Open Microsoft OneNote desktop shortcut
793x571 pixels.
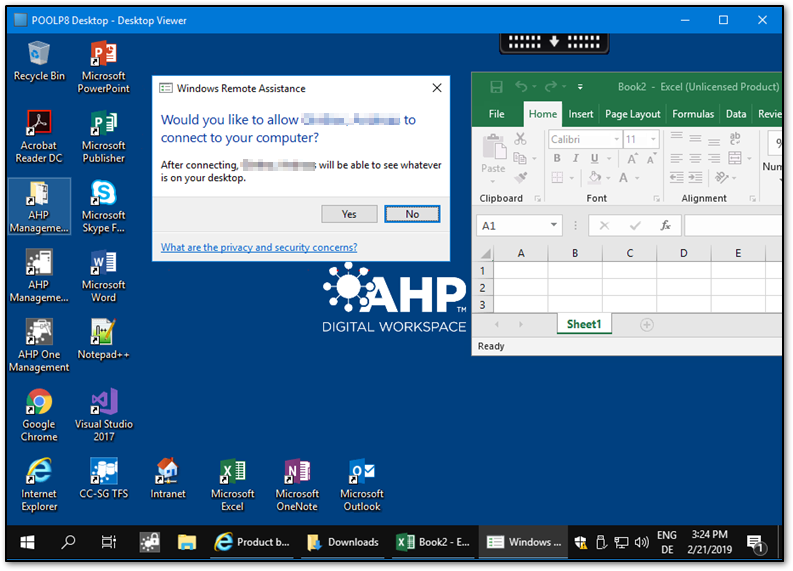[297, 486]
